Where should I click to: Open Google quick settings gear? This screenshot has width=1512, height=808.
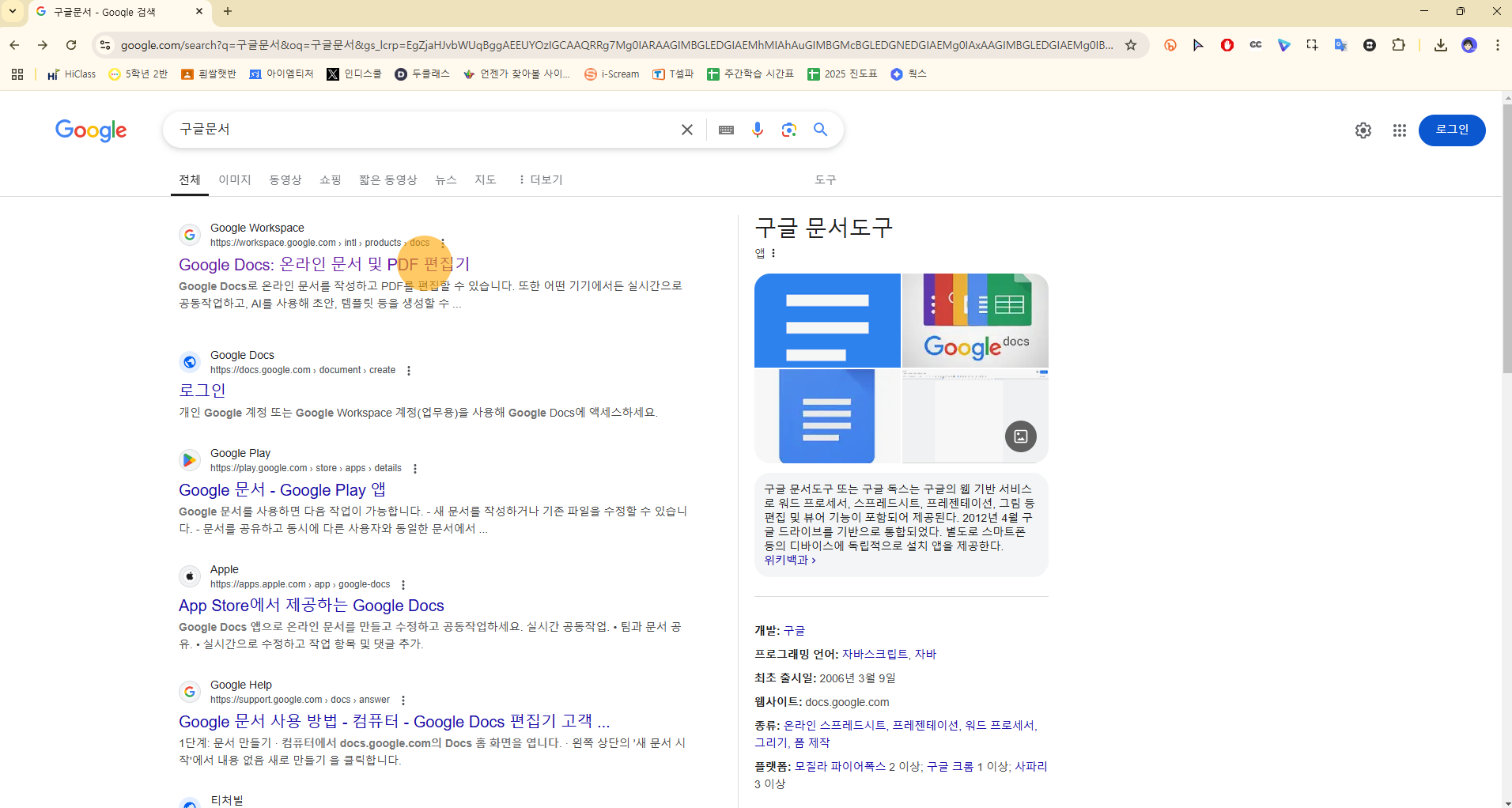[x=1363, y=130]
